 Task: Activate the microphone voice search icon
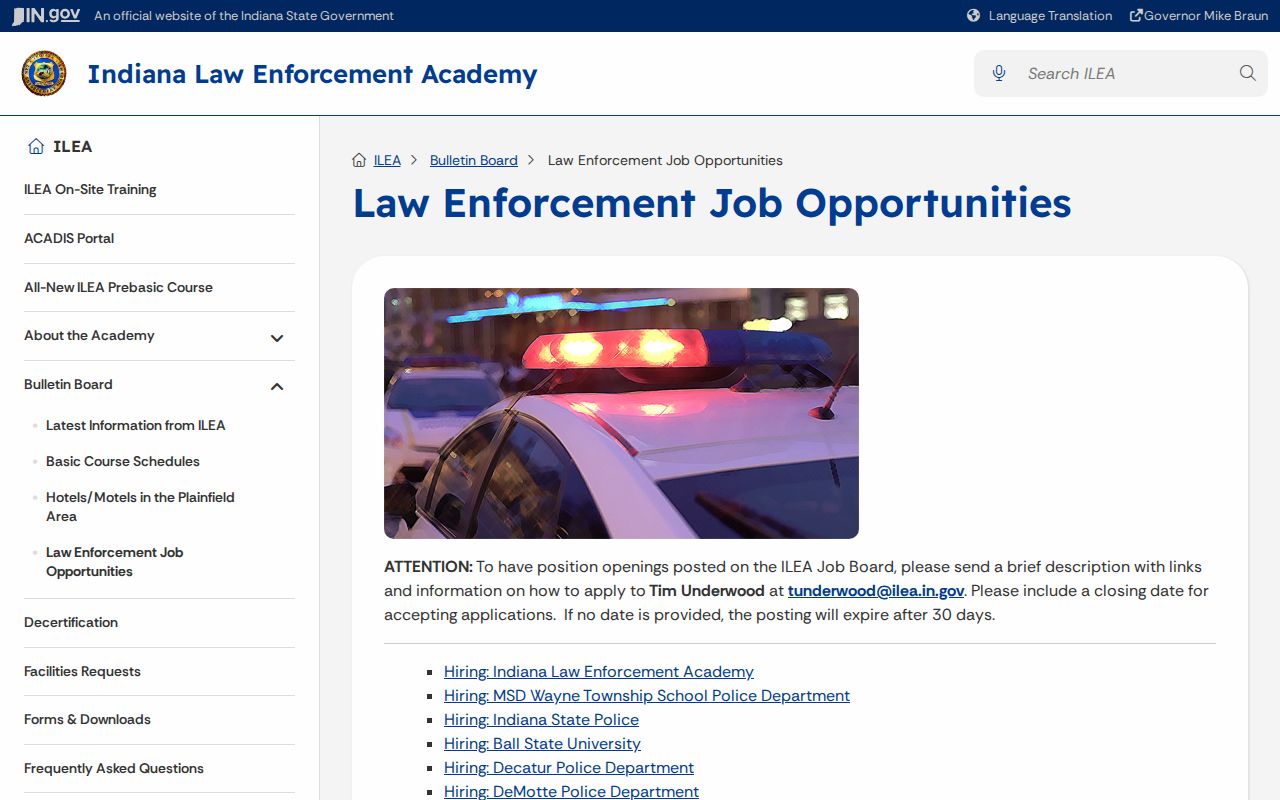coord(999,73)
